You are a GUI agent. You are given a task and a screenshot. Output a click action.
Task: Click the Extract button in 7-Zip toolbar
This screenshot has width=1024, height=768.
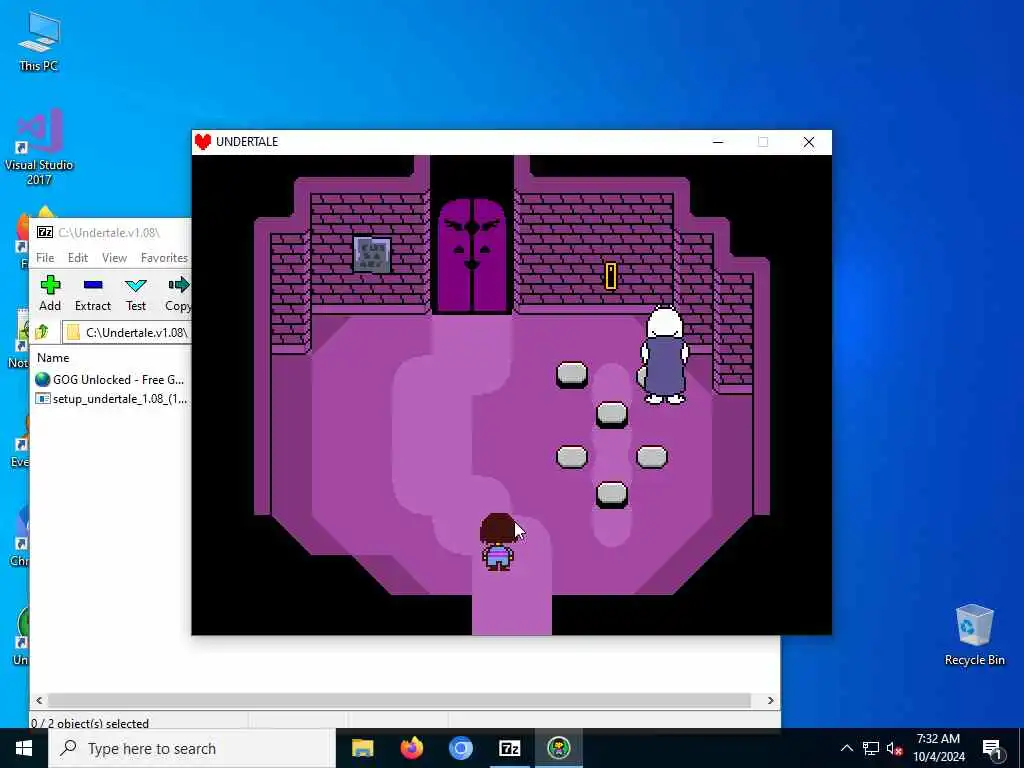93,293
